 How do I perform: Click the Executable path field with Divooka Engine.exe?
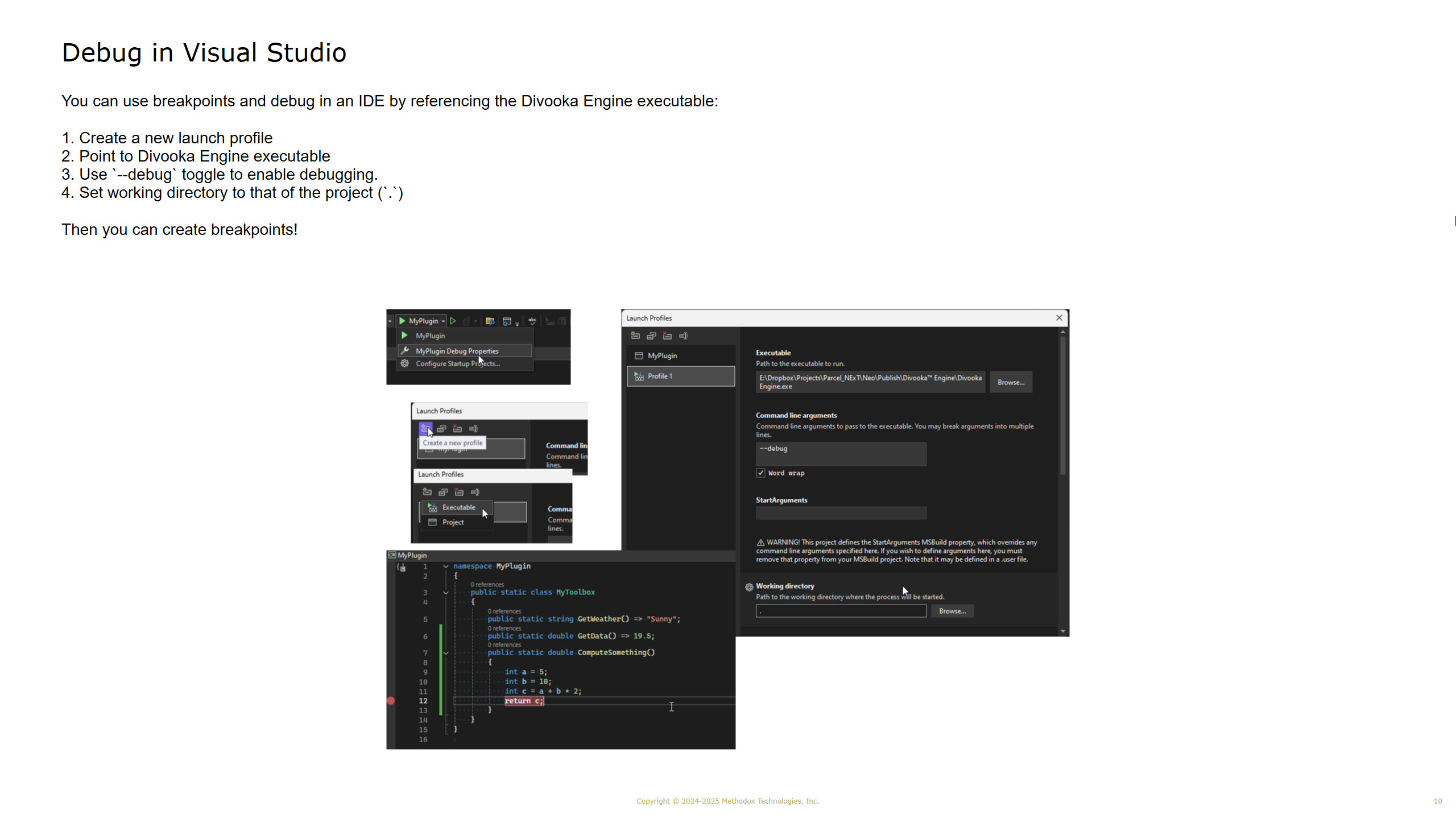(870, 382)
